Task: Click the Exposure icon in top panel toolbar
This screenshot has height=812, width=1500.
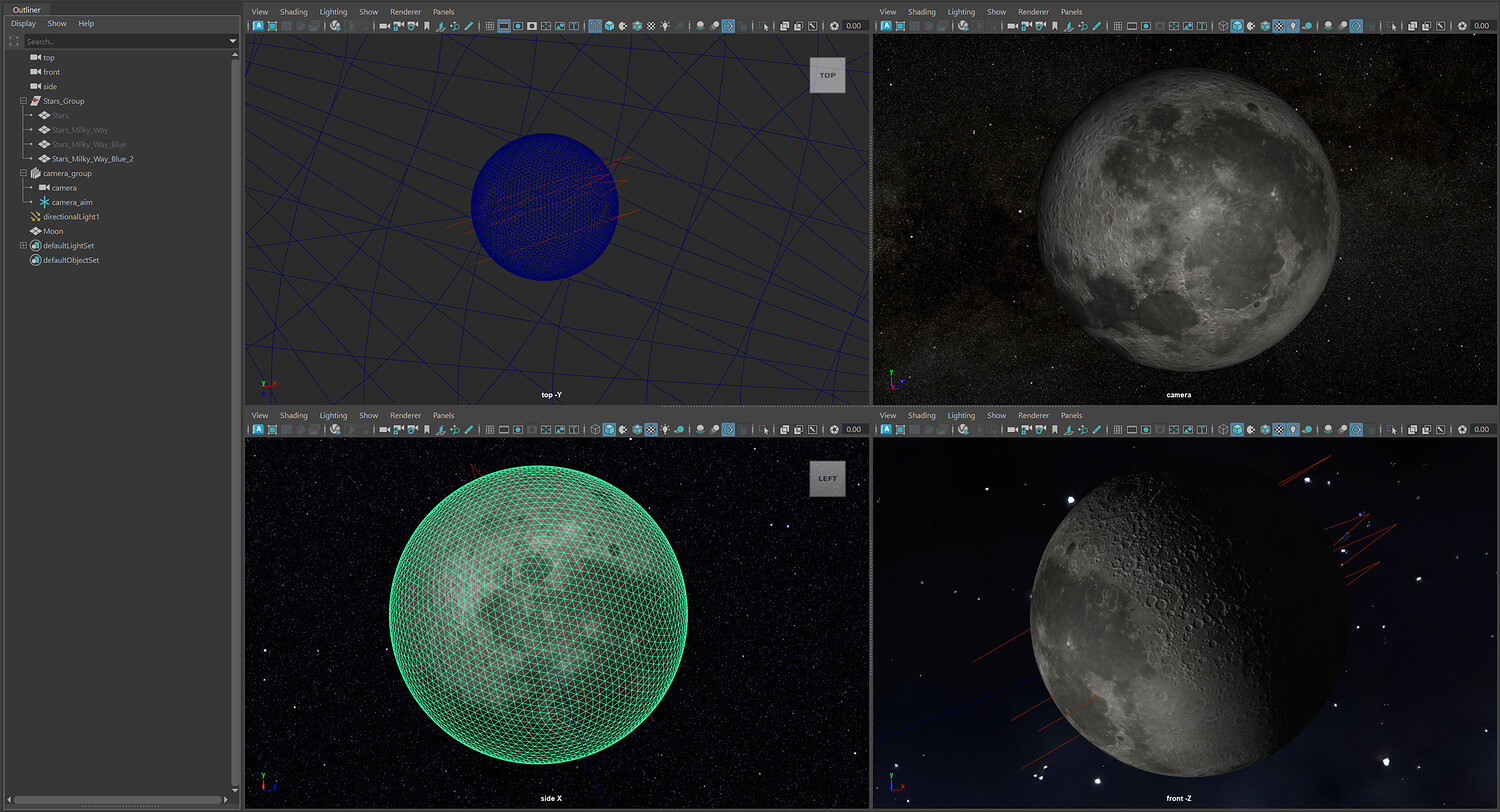Action: point(835,26)
